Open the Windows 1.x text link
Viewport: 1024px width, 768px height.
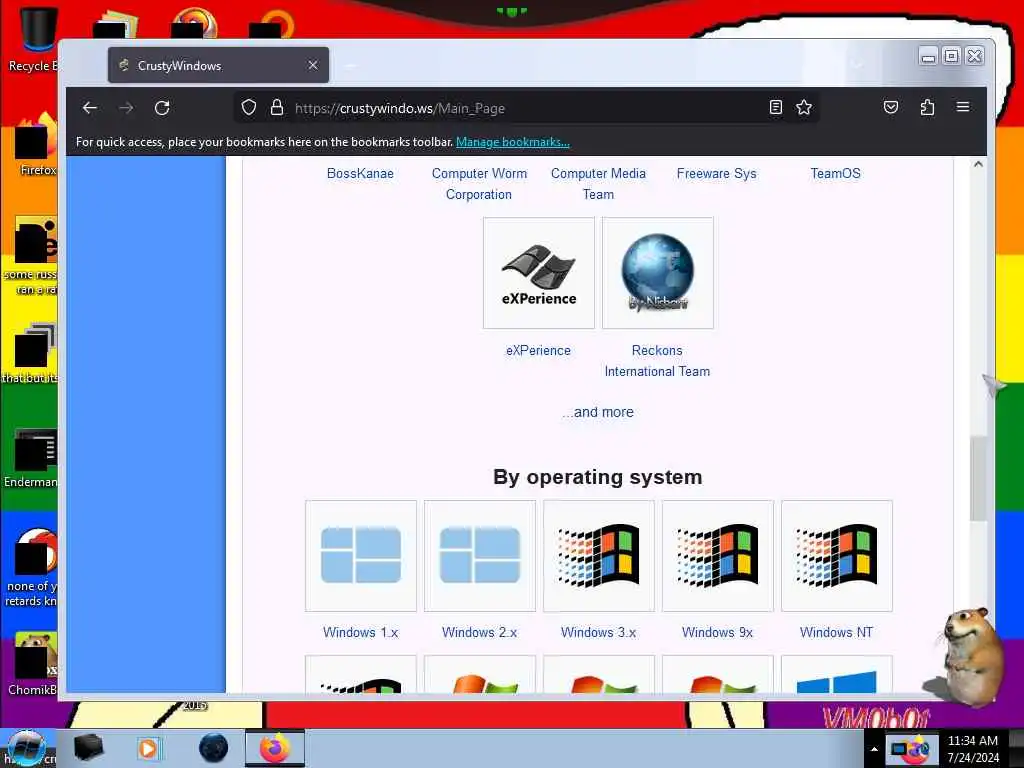pyautogui.click(x=360, y=633)
